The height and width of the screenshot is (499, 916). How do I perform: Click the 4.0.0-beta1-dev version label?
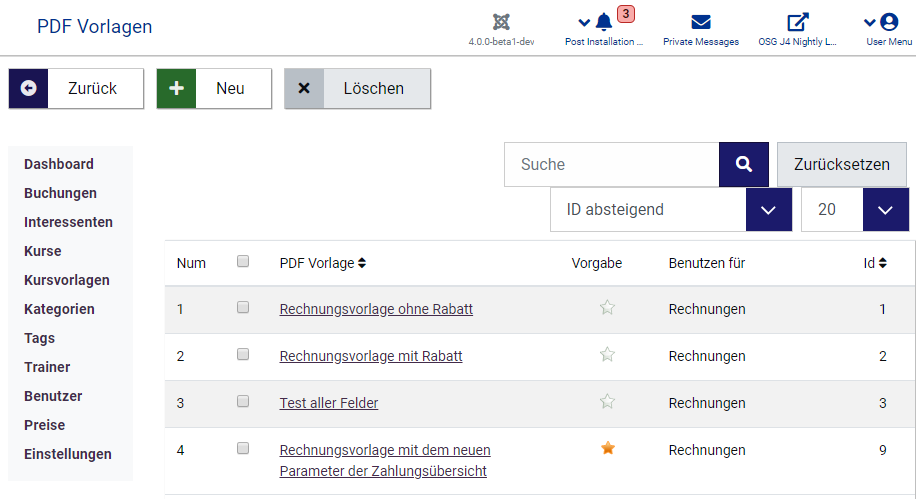tap(501, 41)
